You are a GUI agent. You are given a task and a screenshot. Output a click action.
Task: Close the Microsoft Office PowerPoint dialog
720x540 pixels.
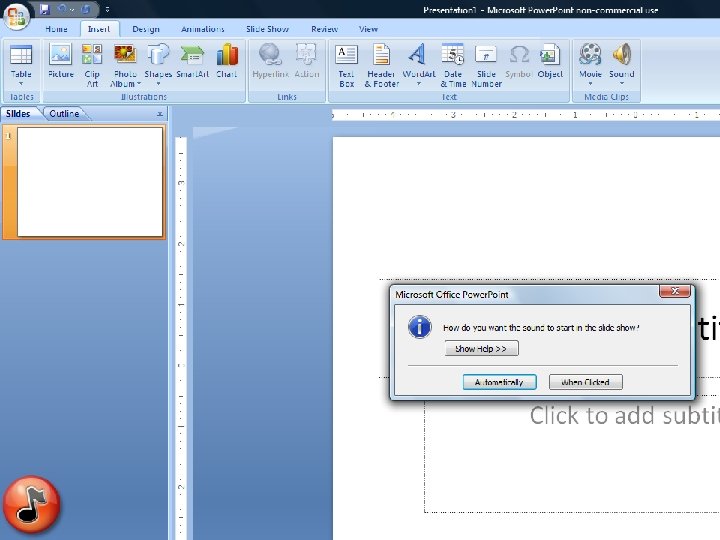click(675, 291)
